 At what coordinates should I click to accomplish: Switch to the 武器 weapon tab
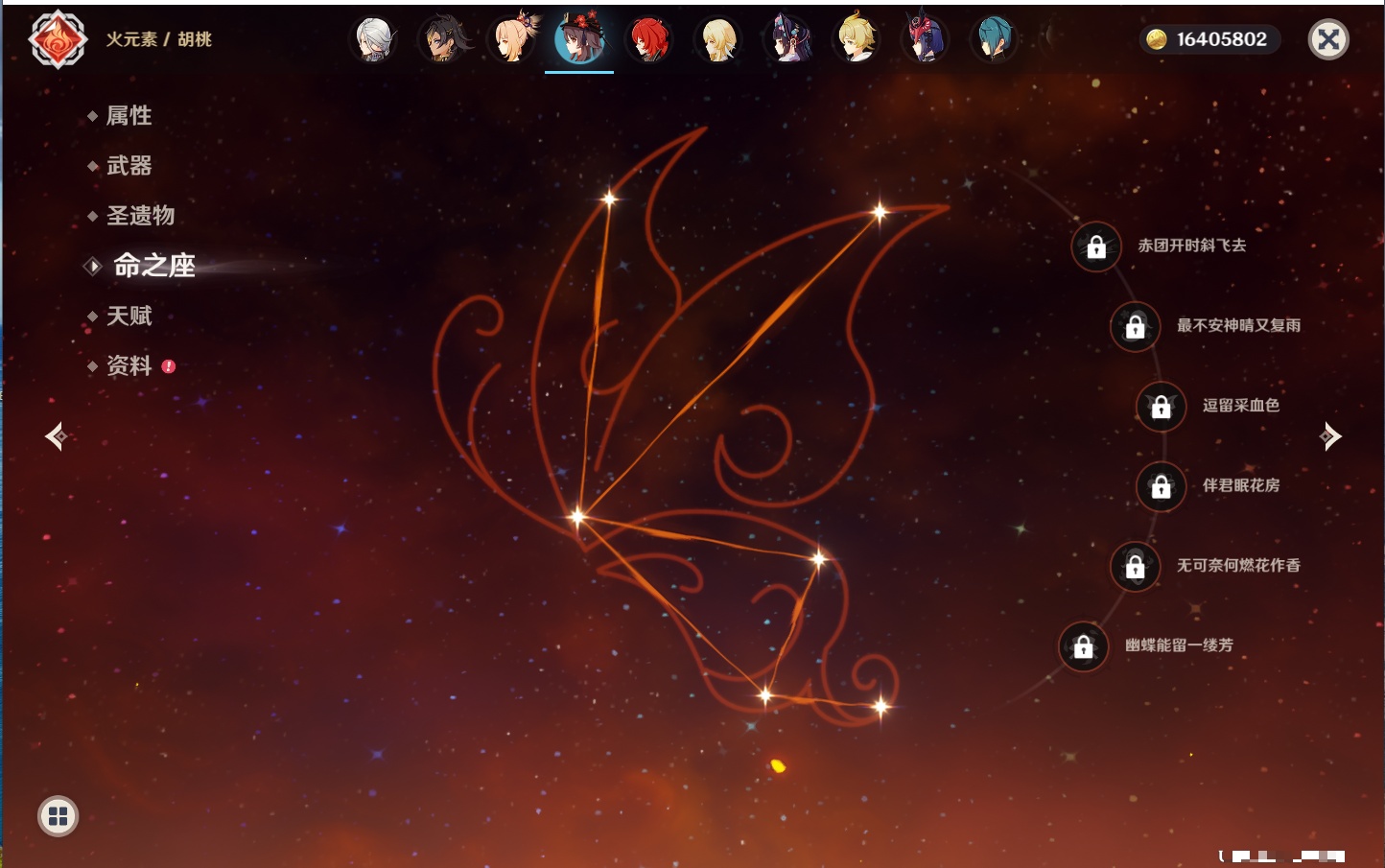pyautogui.click(x=129, y=166)
